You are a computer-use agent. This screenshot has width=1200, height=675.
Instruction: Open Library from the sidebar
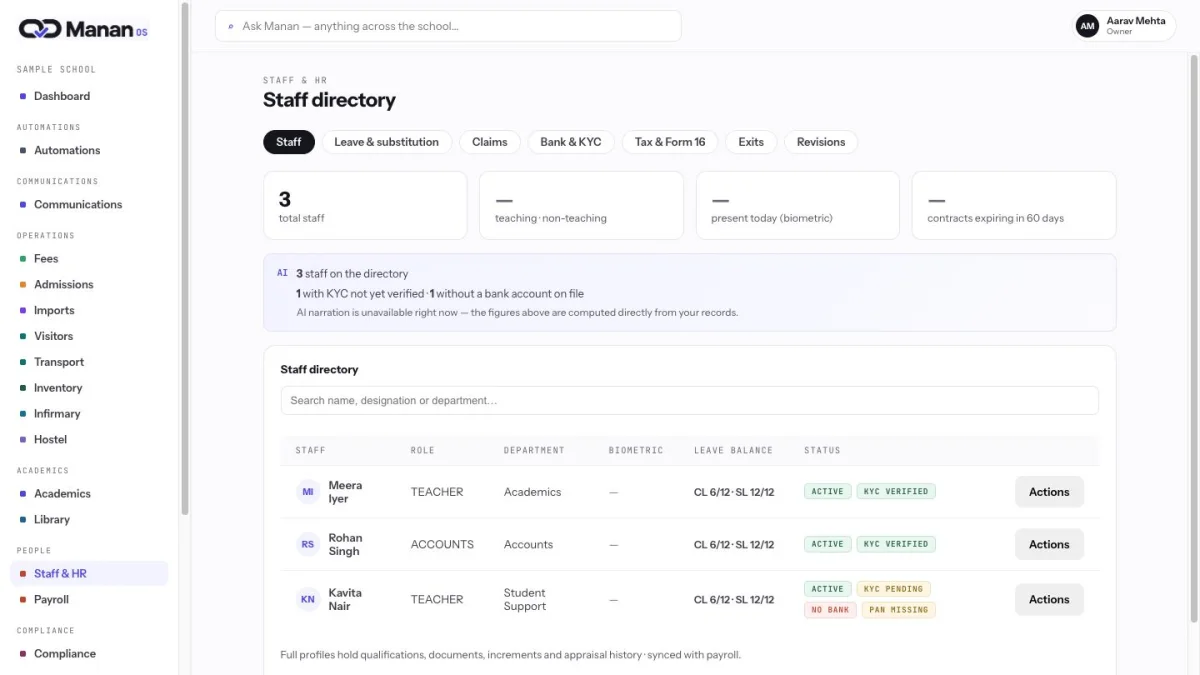click(89, 519)
